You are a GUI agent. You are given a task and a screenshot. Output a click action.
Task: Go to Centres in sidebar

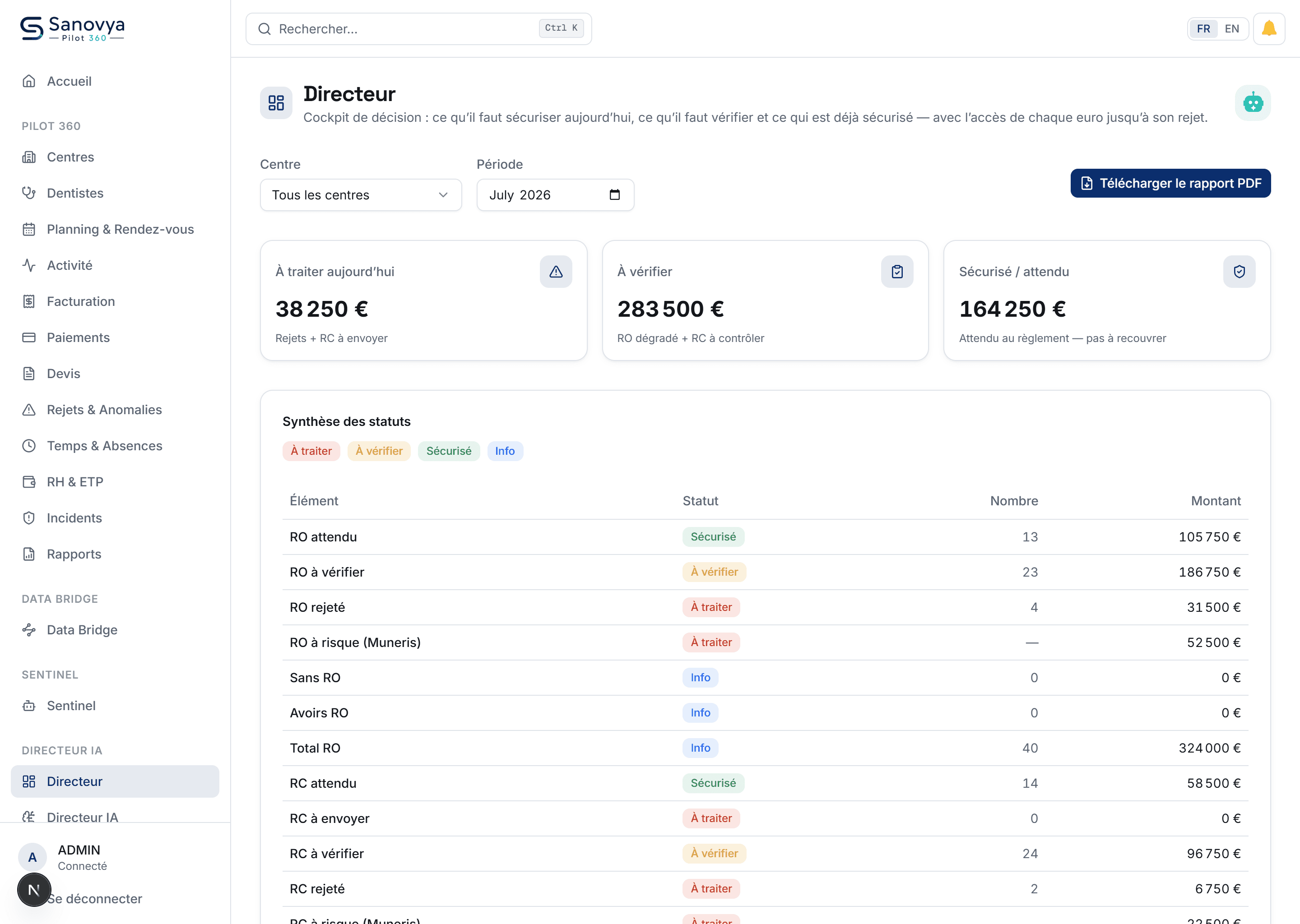pos(115,157)
